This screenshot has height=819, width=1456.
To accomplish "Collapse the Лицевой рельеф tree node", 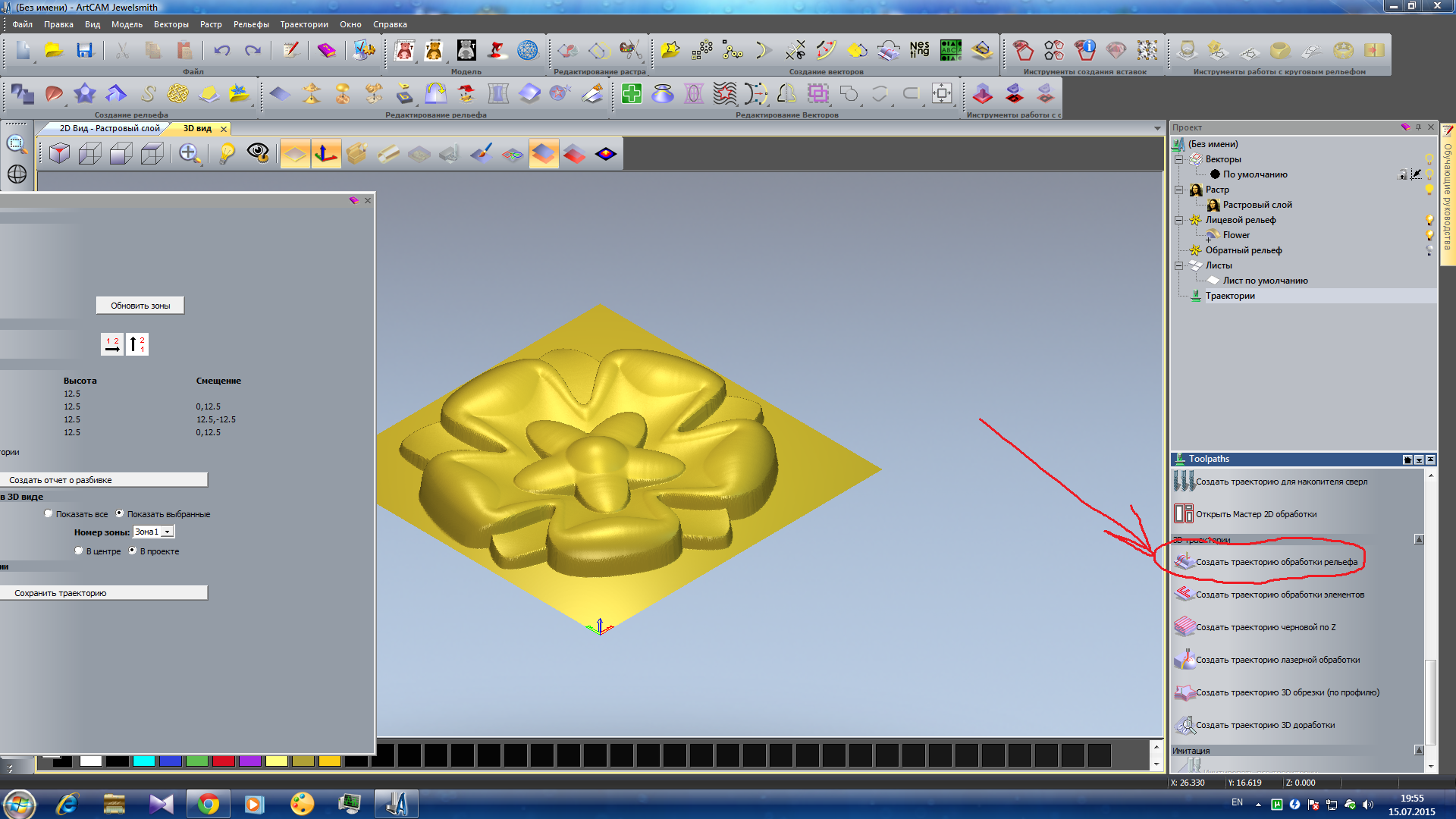I will click(x=1179, y=220).
